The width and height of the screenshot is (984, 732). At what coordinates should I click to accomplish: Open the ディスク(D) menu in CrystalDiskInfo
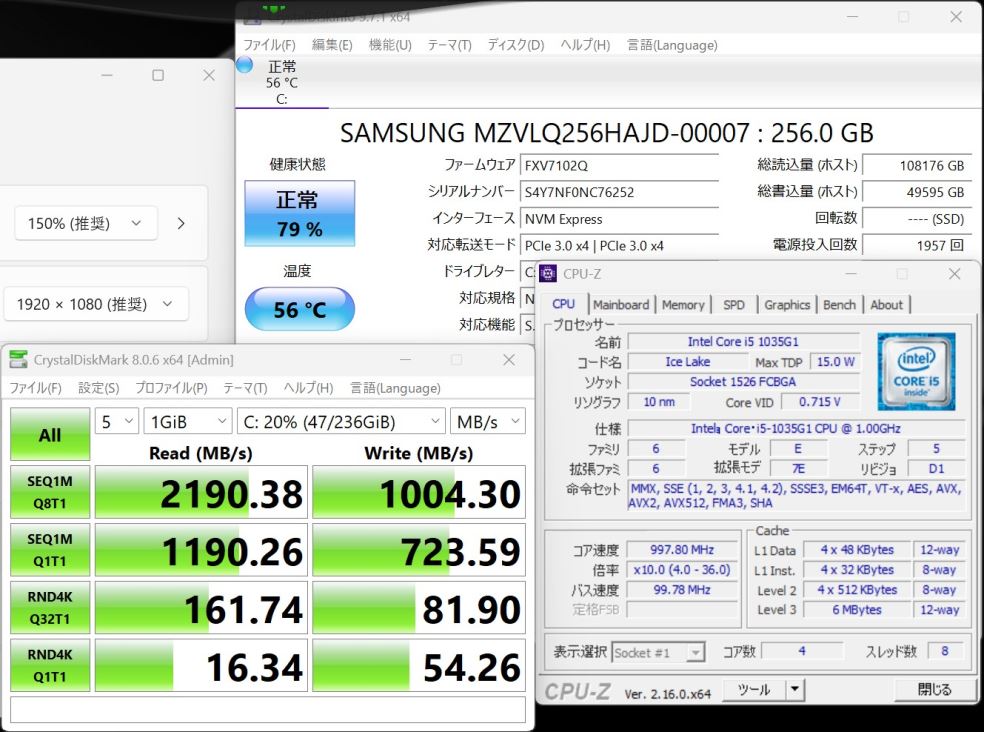point(515,45)
